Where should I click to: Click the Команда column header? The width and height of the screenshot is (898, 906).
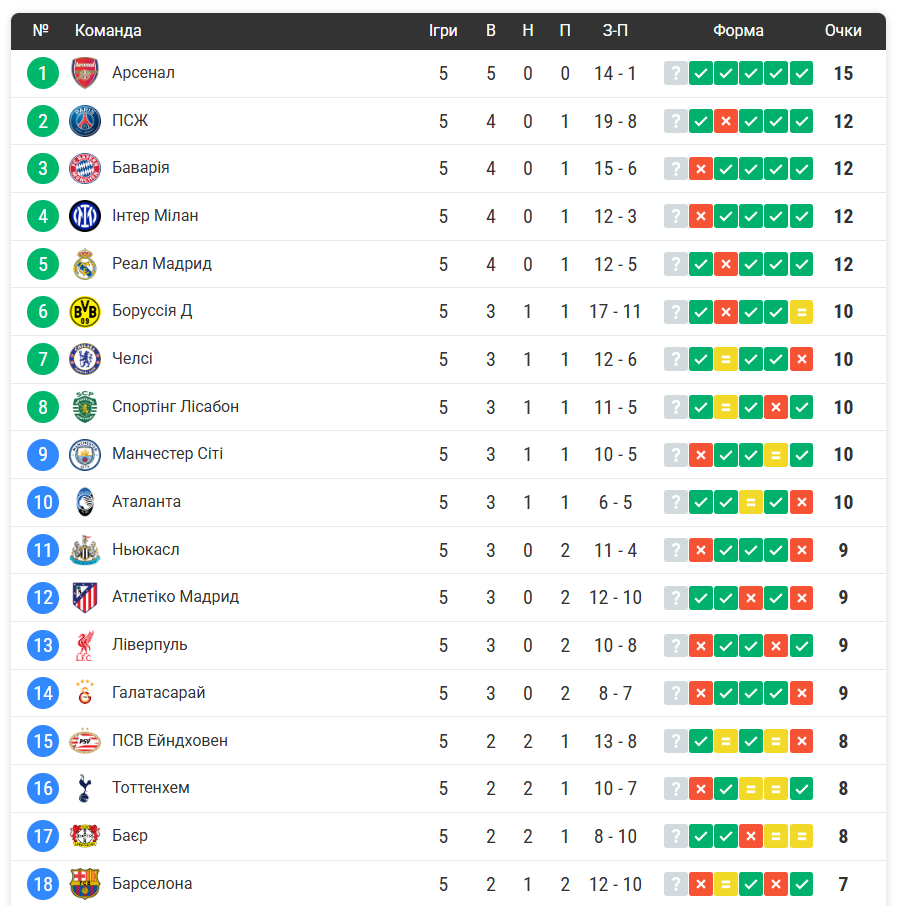[x=108, y=31]
